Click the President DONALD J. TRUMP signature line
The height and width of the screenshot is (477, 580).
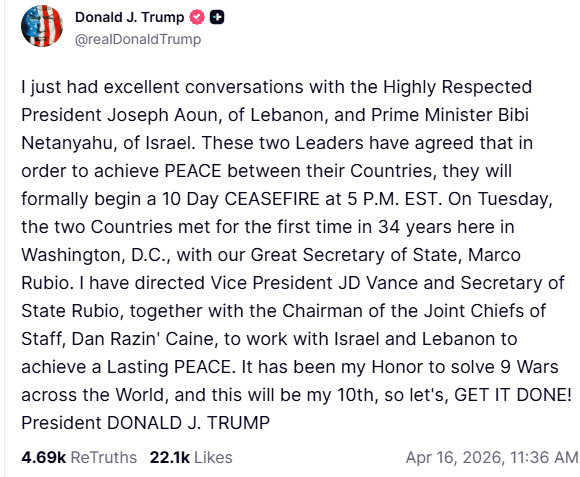click(146, 423)
